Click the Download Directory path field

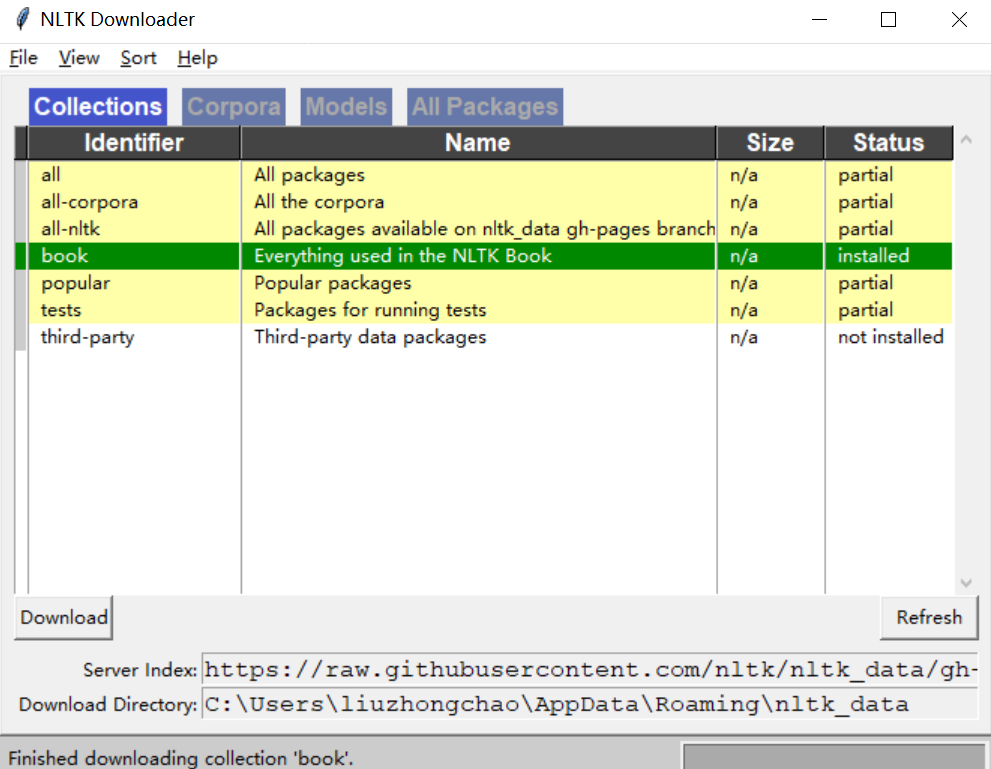coord(590,704)
